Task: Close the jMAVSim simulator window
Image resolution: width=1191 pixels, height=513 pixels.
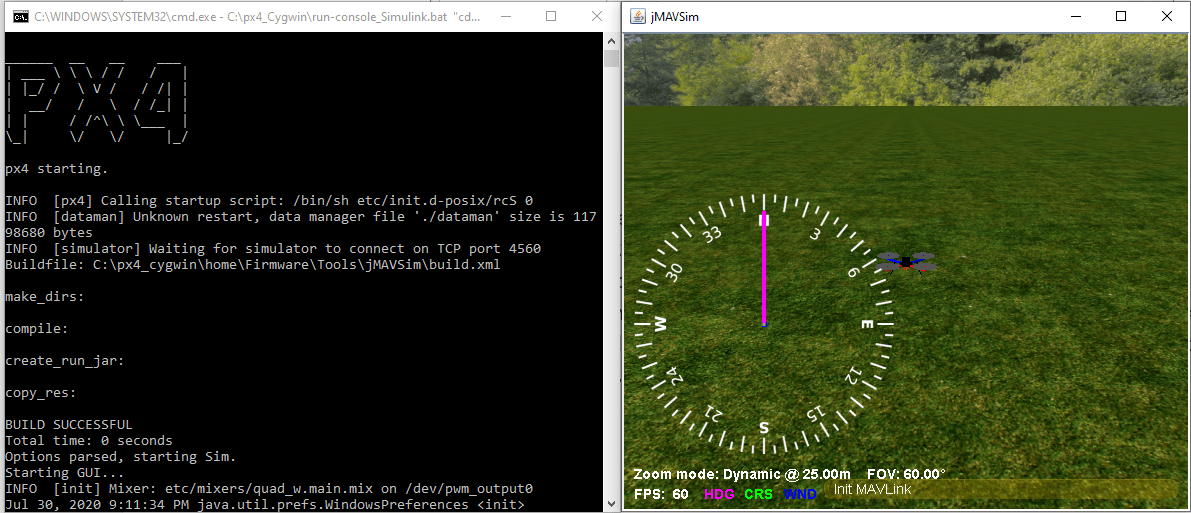Action: tap(1167, 17)
